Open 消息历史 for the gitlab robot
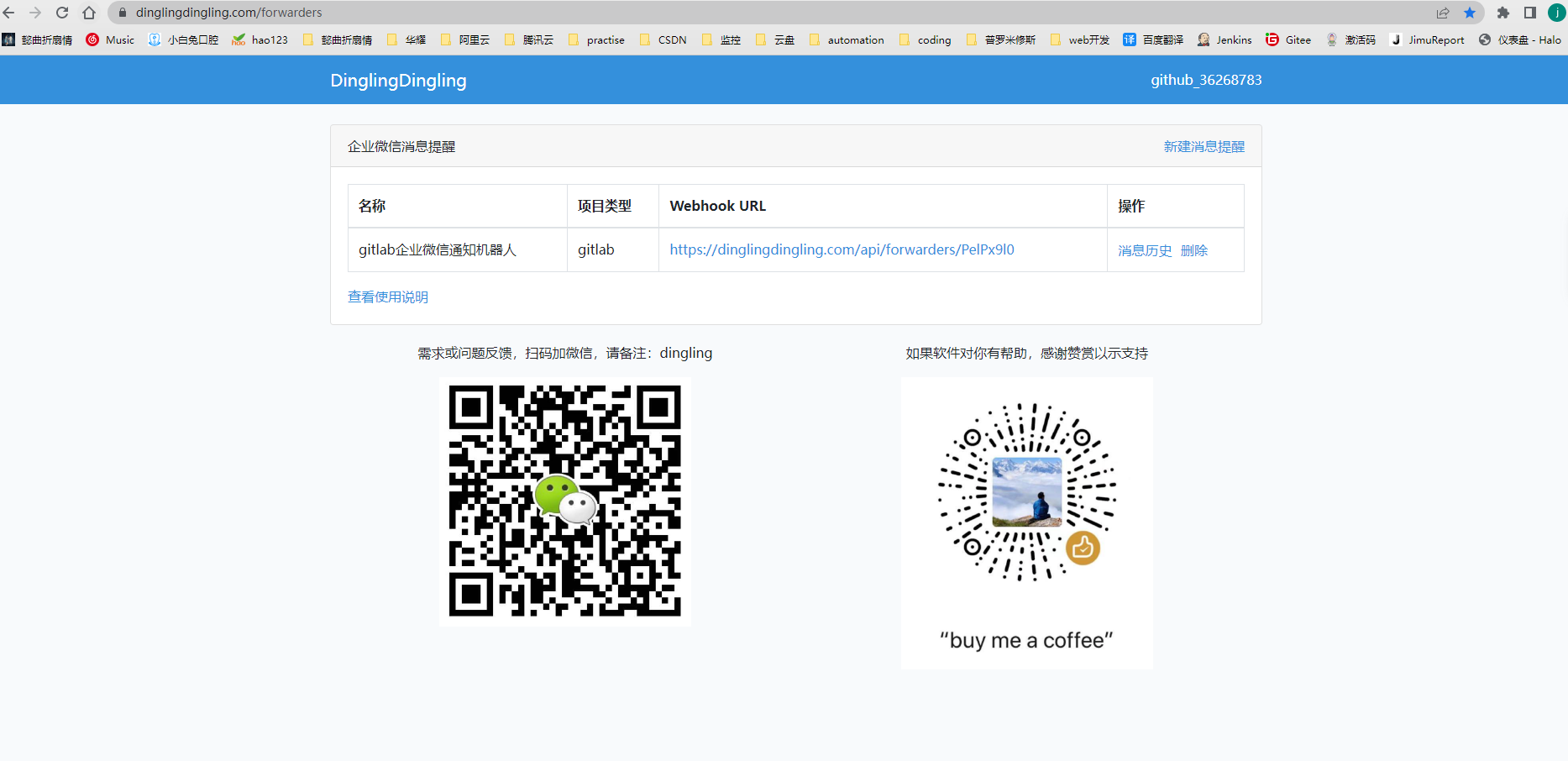Screen dimensions: 1568x761 (x=1144, y=250)
